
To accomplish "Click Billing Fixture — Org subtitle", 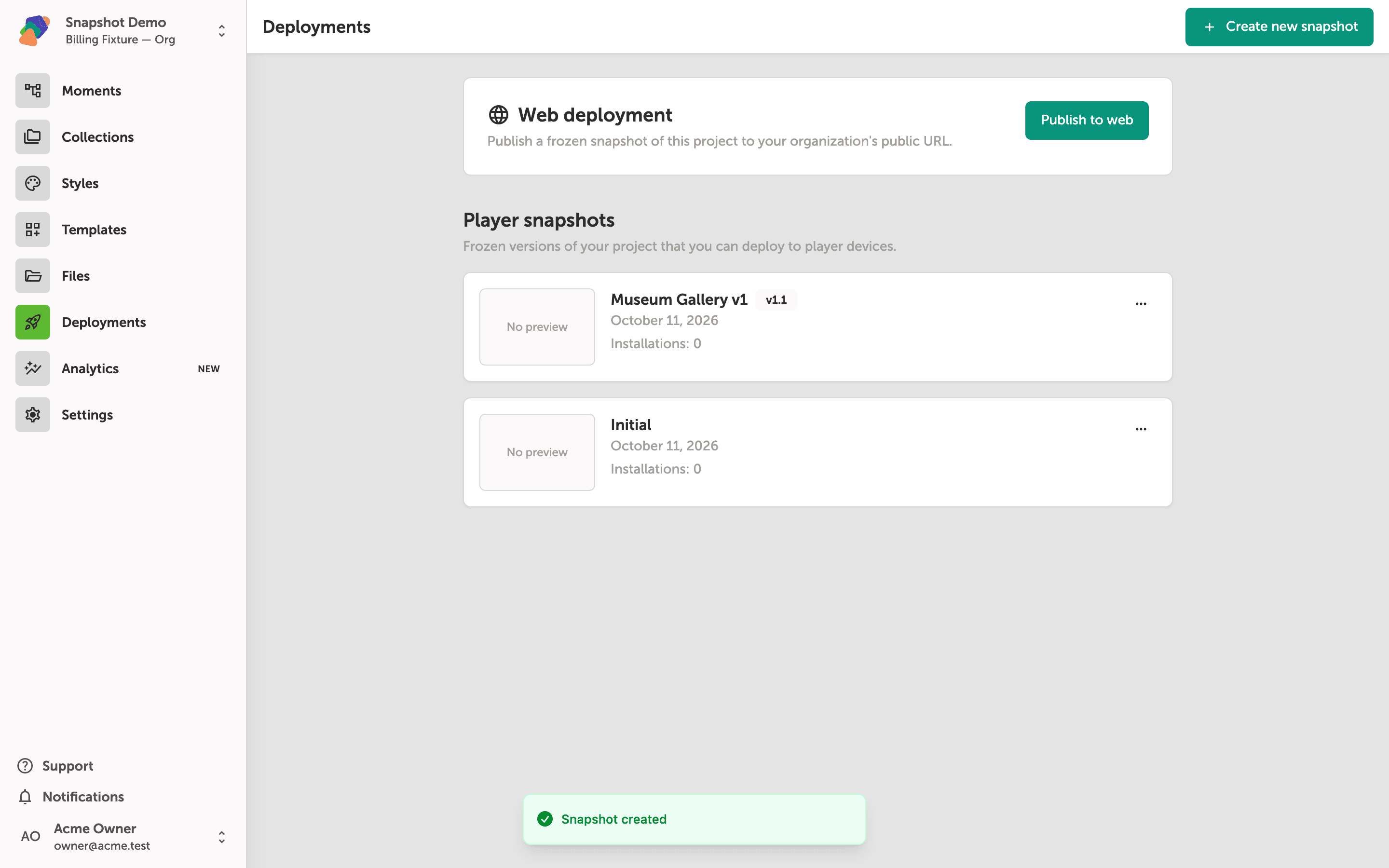I will (120, 40).
